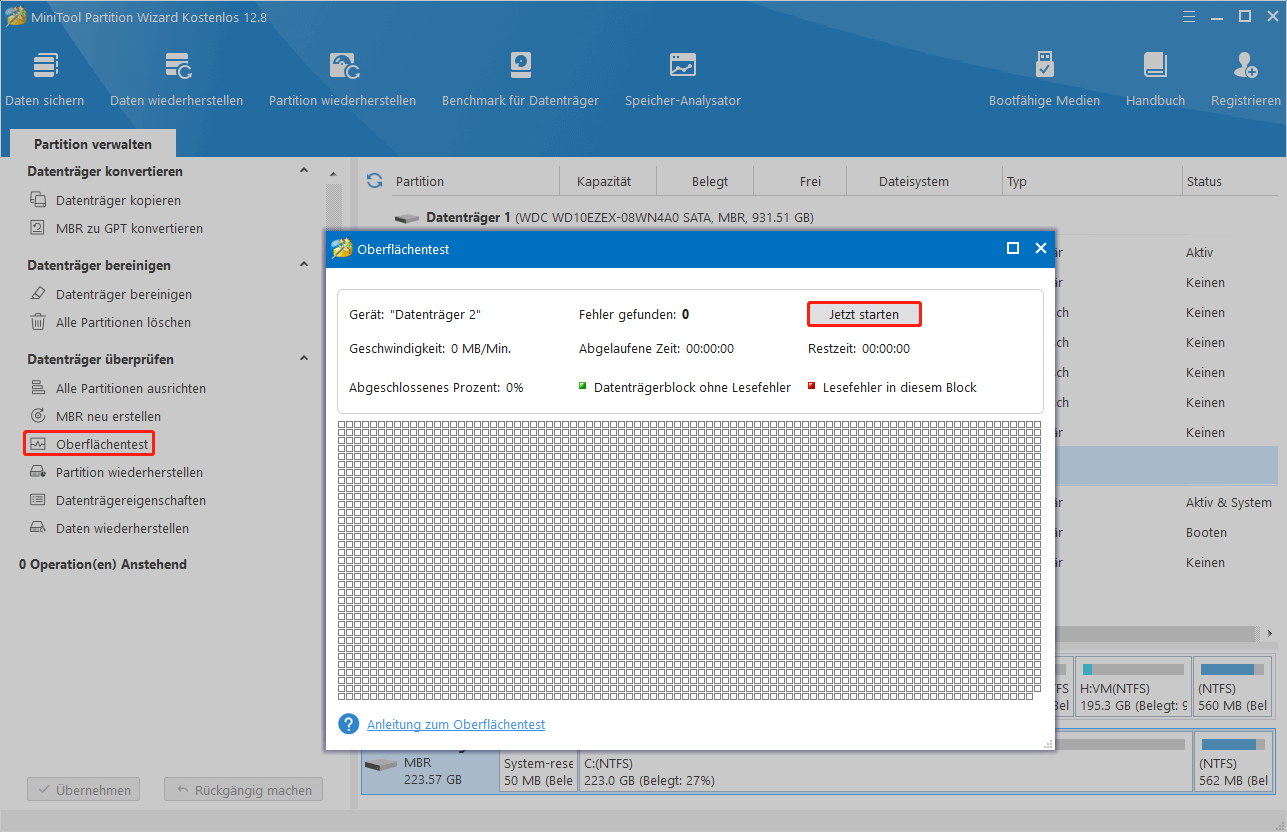
Task: Collapse Datenträger konvertieren section
Action: tap(304, 171)
